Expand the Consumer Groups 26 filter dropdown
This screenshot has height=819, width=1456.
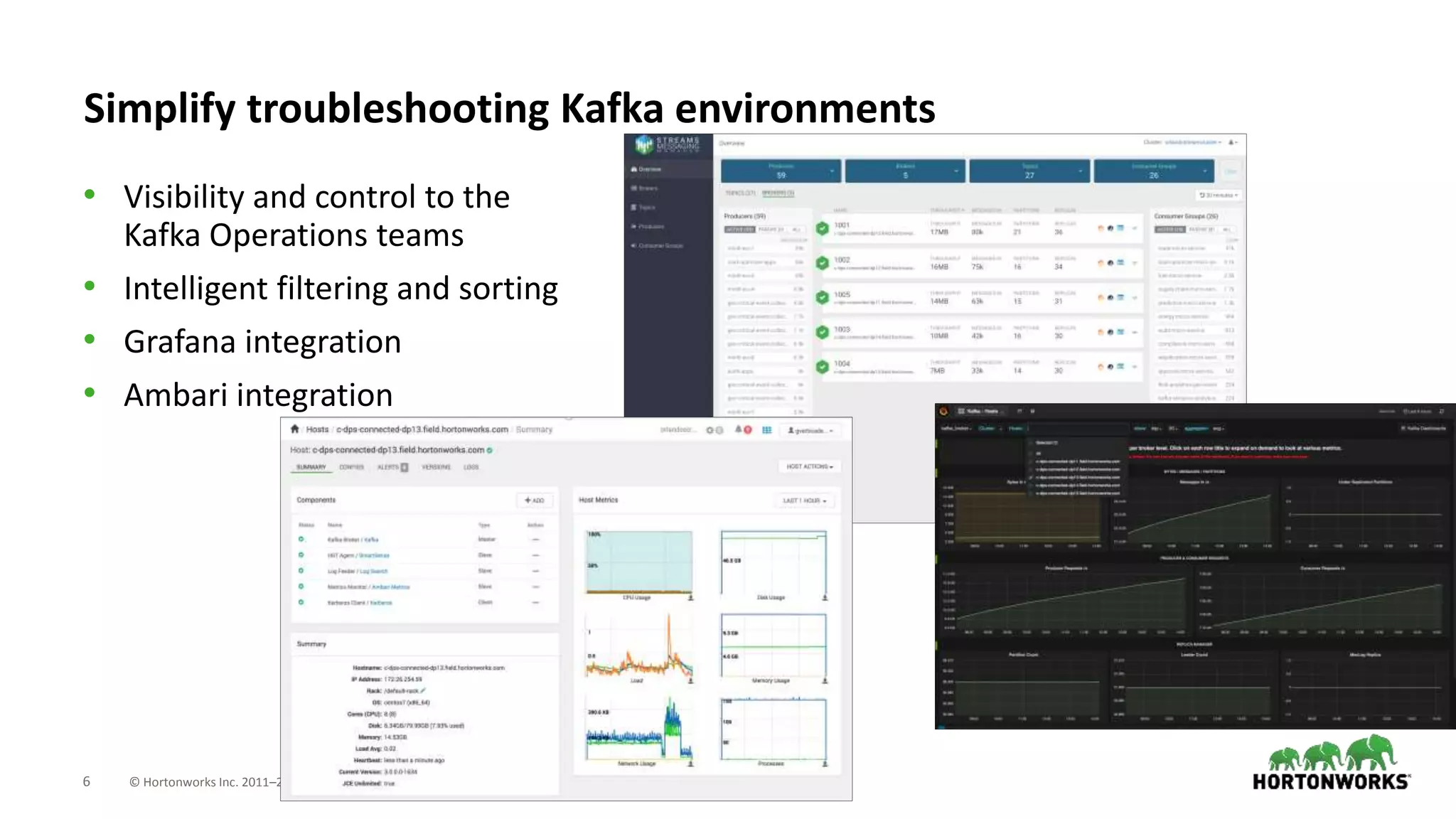coord(1154,171)
